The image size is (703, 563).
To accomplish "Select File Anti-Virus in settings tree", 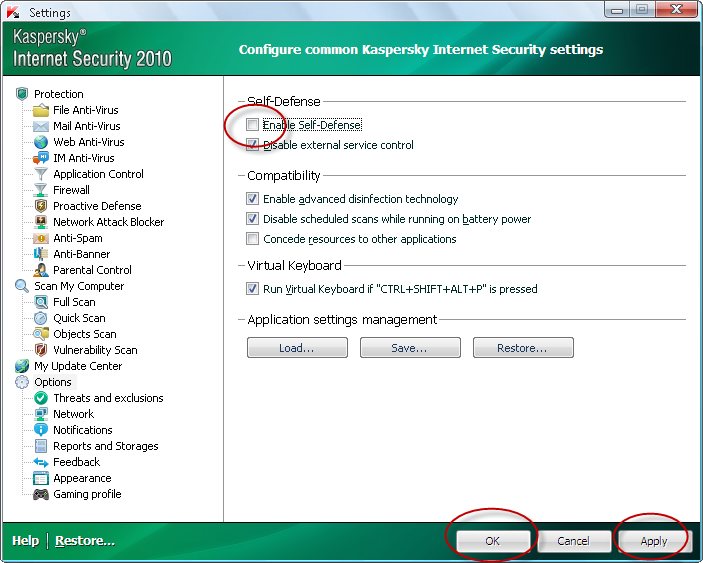I will 86,110.
